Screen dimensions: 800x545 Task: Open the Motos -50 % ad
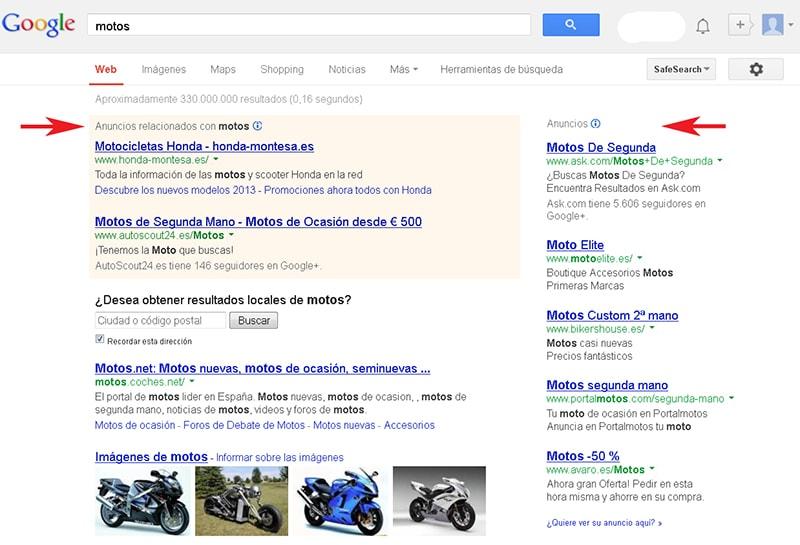point(583,456)
